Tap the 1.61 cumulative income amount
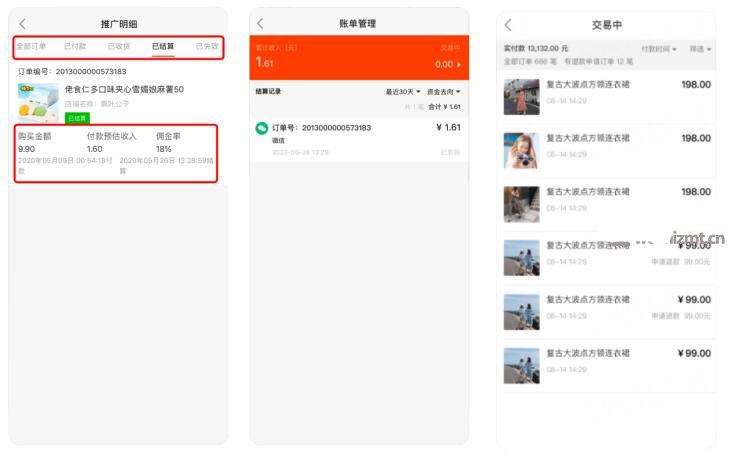This screenshot has height=454, width=731. click(265, 64)
